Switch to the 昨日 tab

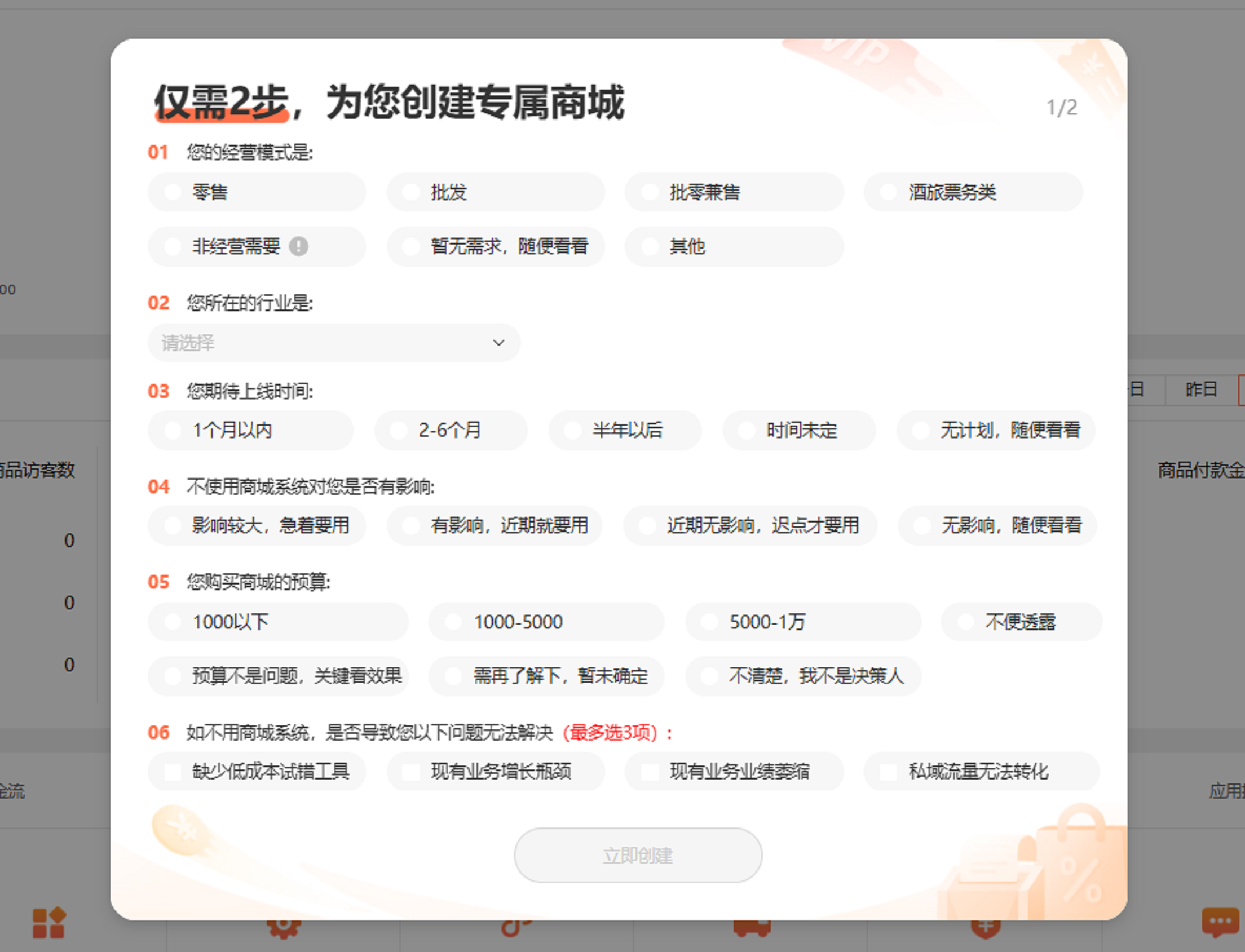coord(1201,389)
